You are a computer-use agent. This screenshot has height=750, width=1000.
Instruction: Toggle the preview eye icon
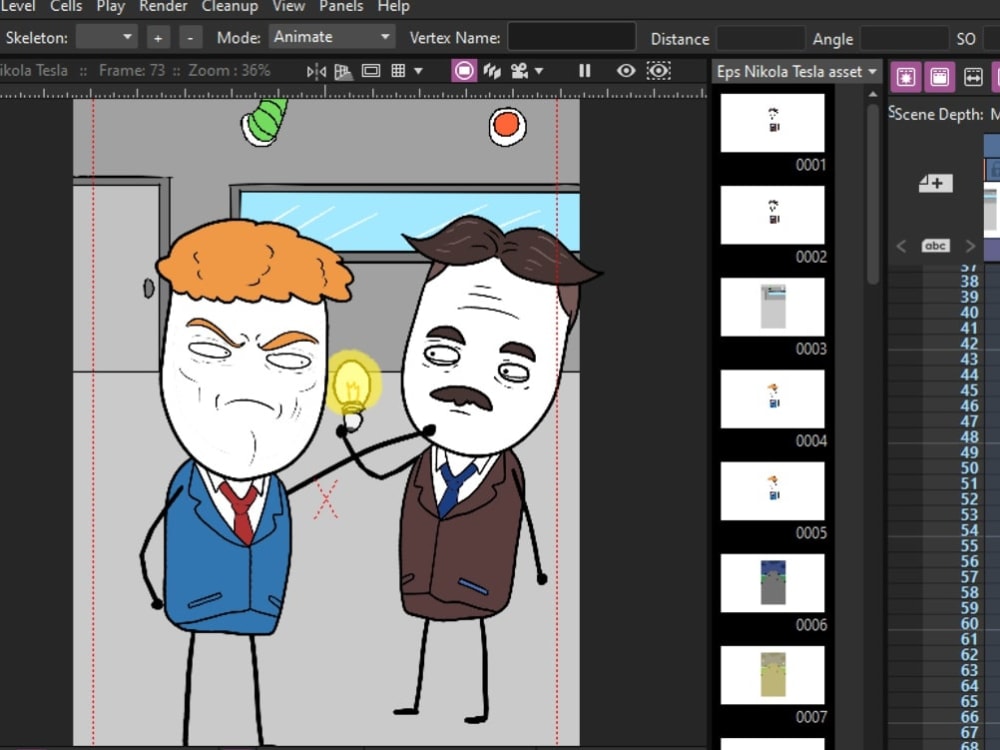pyautogui.click(x=626, y=71)
